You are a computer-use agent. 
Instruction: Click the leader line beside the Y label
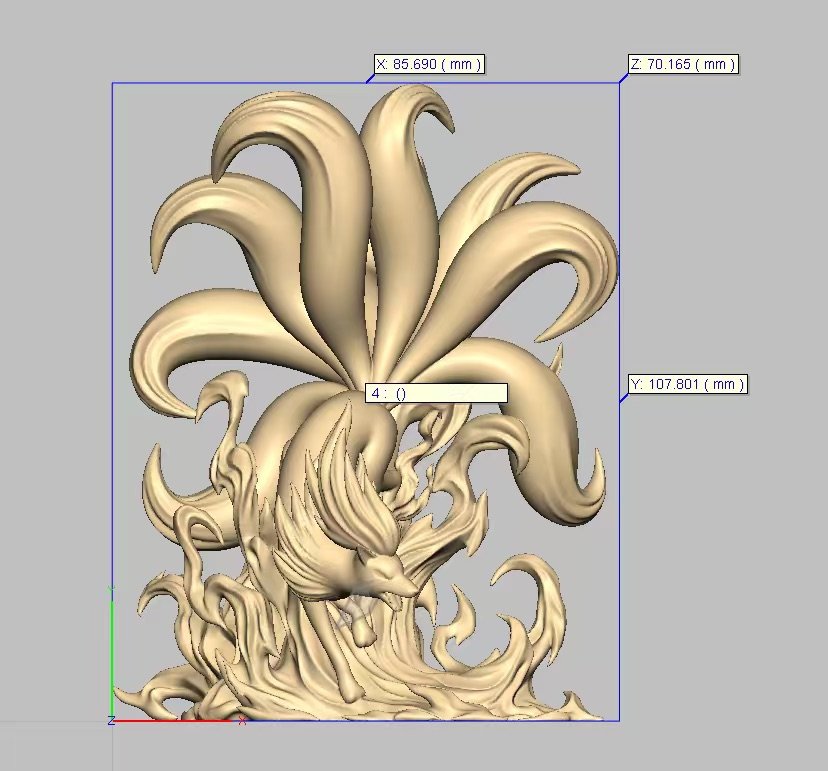[x=624, y=396]
